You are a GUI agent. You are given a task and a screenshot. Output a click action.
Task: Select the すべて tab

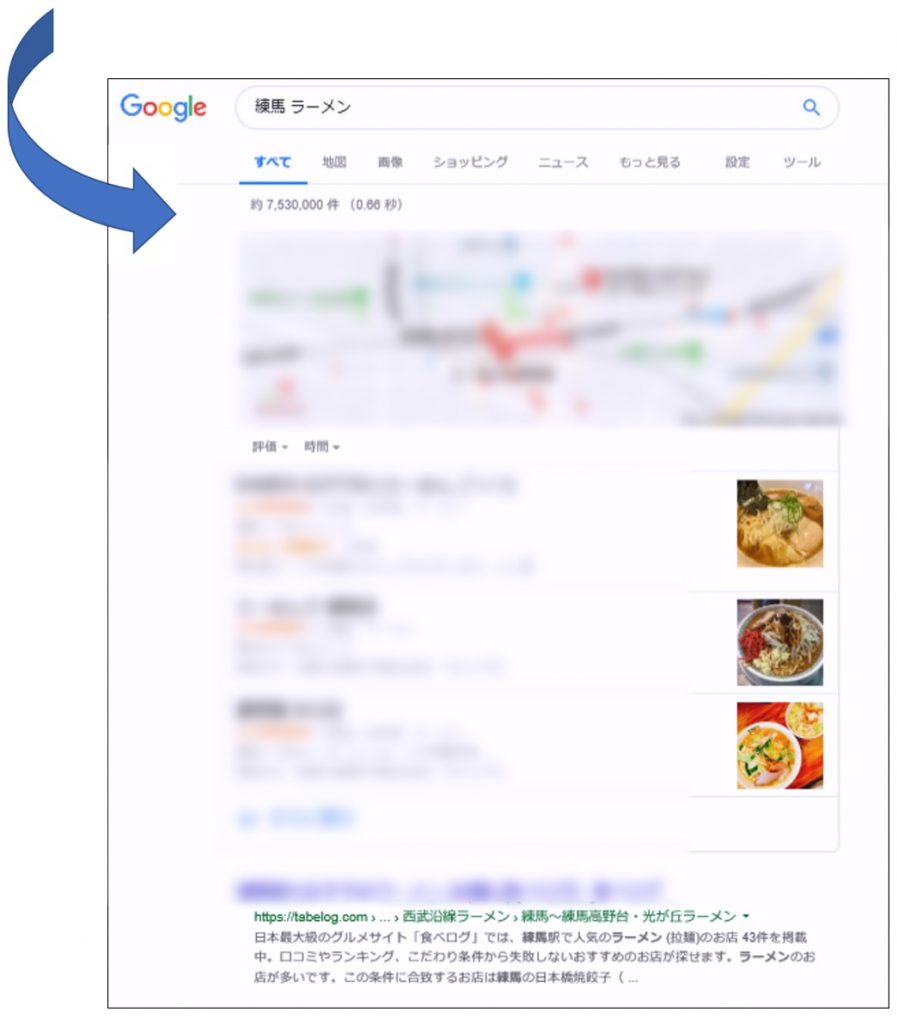coord(272,162)
